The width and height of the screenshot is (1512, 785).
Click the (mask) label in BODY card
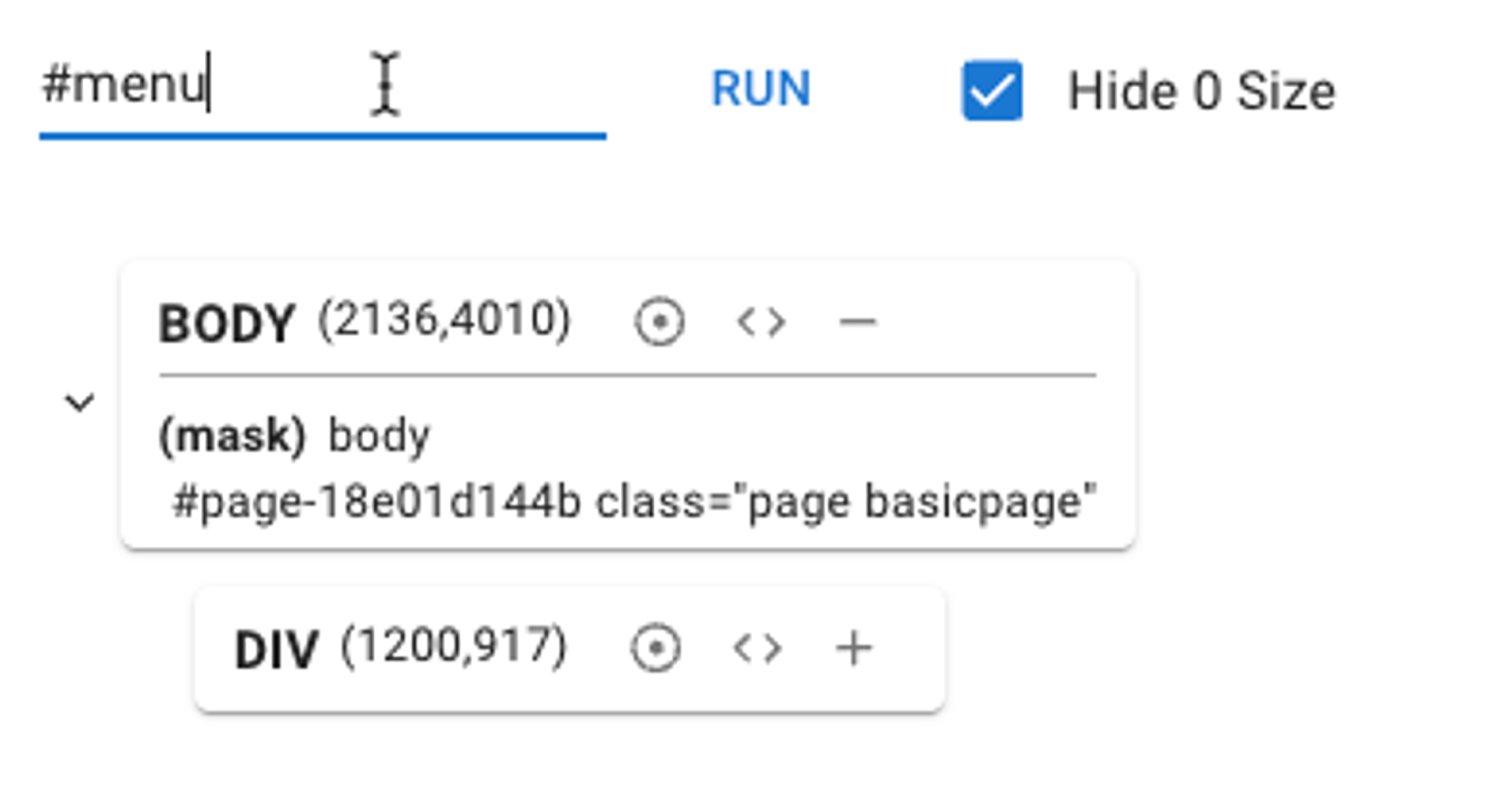(x=232, y=436)
